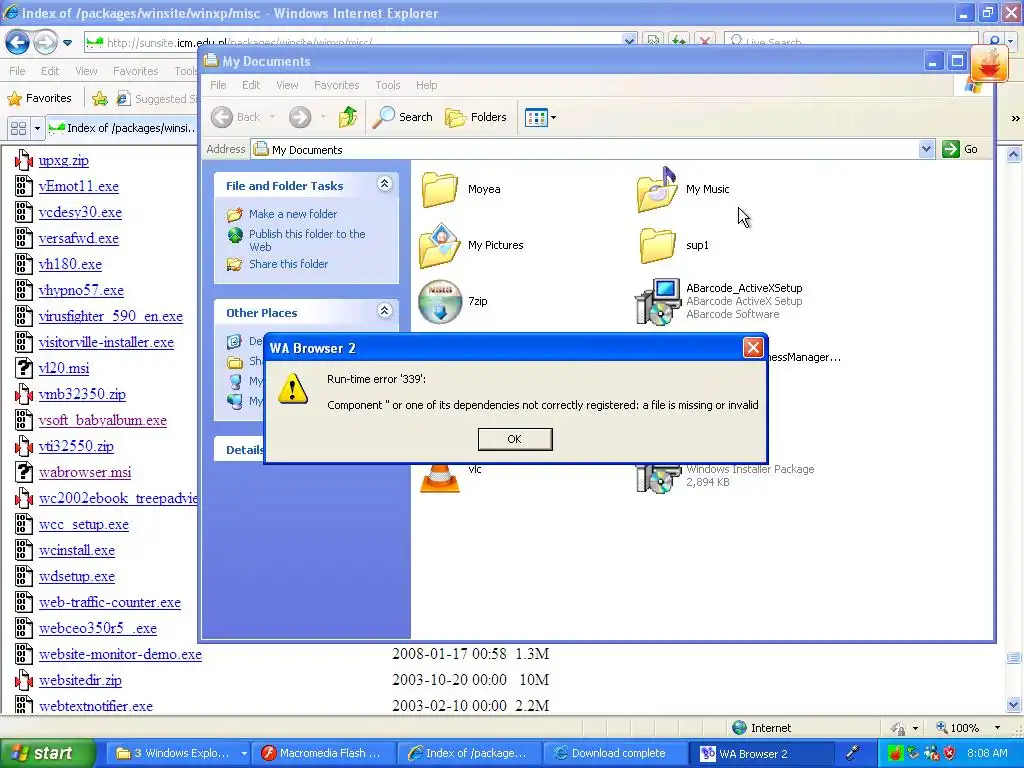This screenshot has width=1024, height=768.
Task: Click the exe icon beside wcinstall.exe
Action: [24, 550]
